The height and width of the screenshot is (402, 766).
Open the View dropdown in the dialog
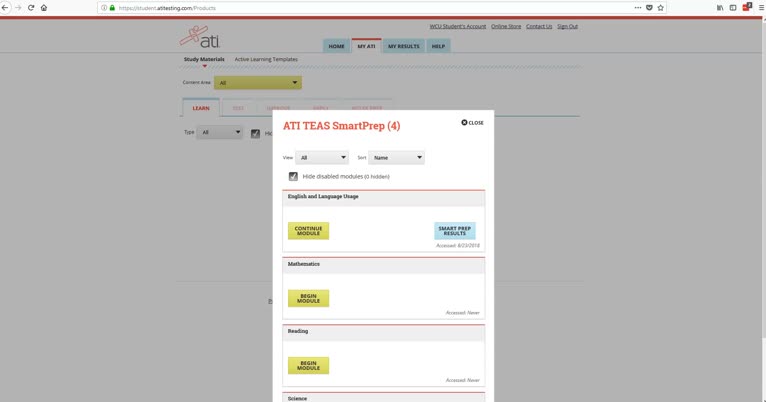[321, 157]
